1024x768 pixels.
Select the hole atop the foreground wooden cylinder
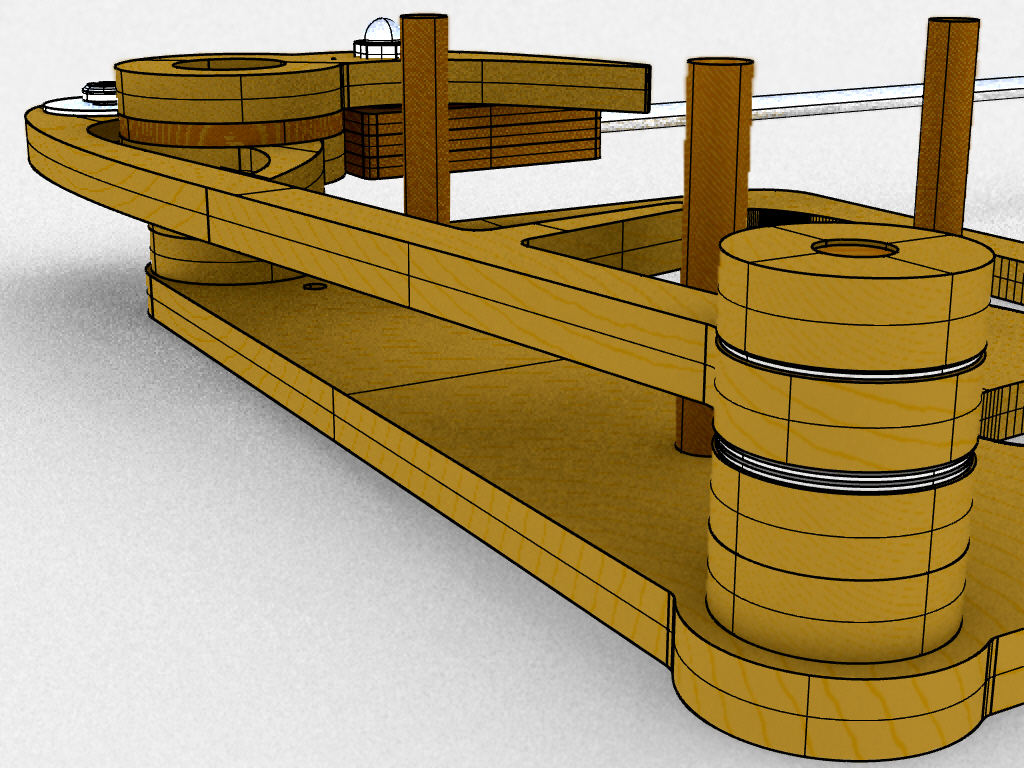[x=855, y=248]
